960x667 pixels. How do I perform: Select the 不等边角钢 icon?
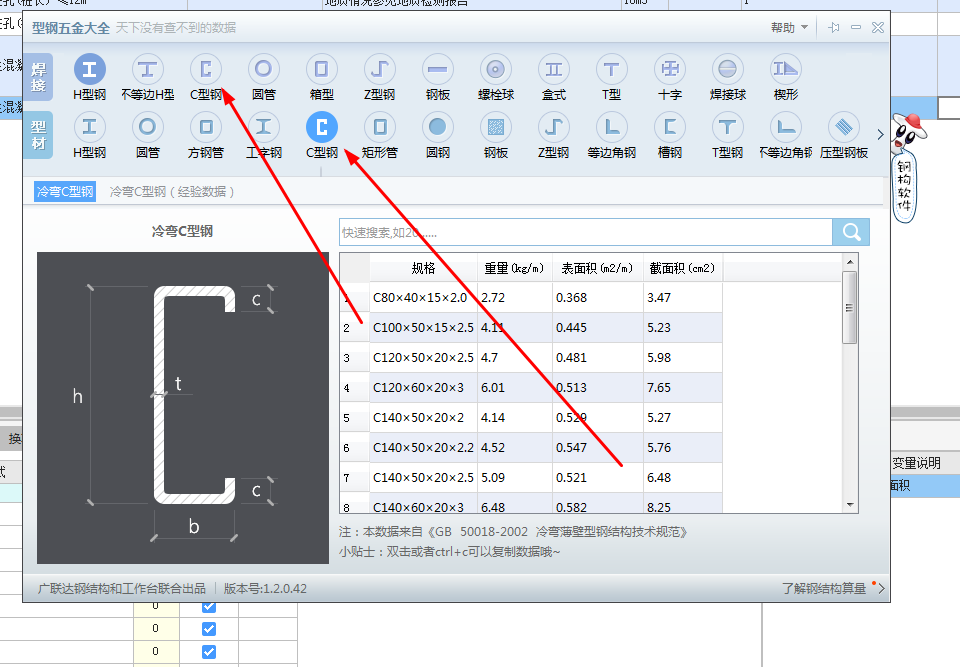tap(786, 127)
